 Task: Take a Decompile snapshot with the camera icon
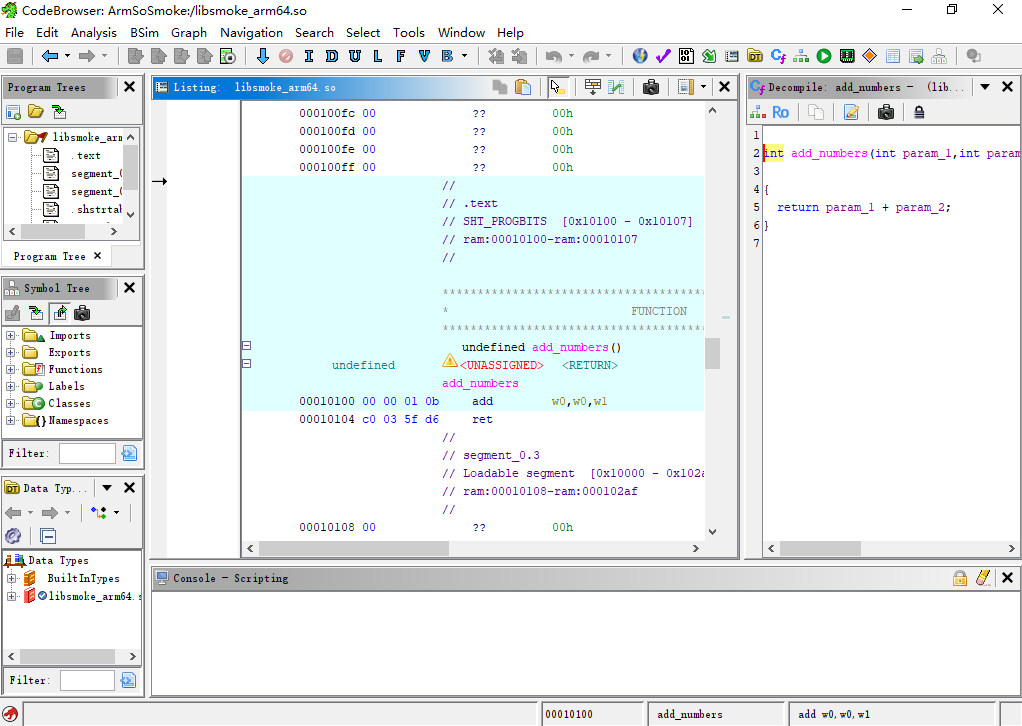pos(886,112)
